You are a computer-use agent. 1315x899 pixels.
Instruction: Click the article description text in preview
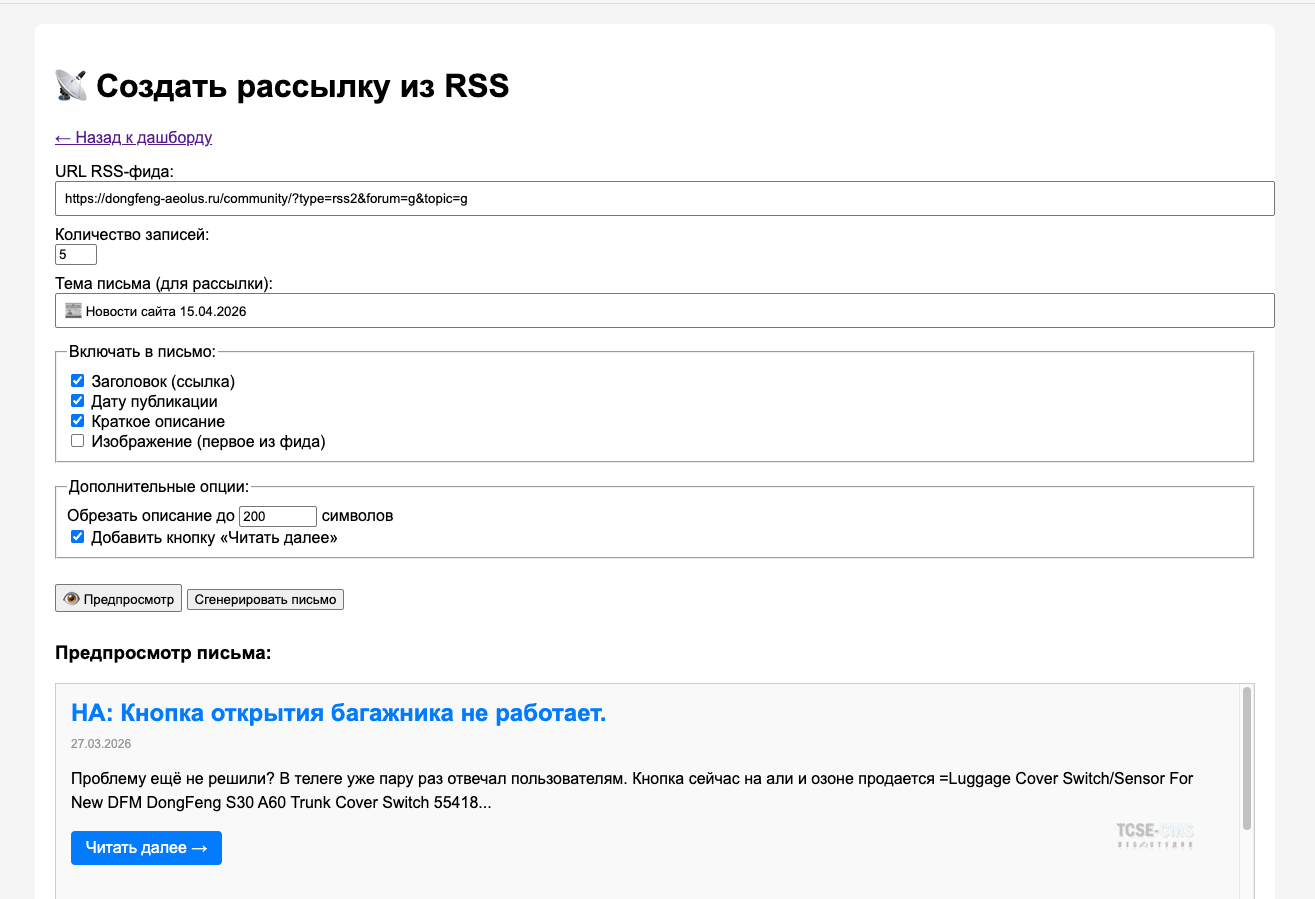pos(630,790)
